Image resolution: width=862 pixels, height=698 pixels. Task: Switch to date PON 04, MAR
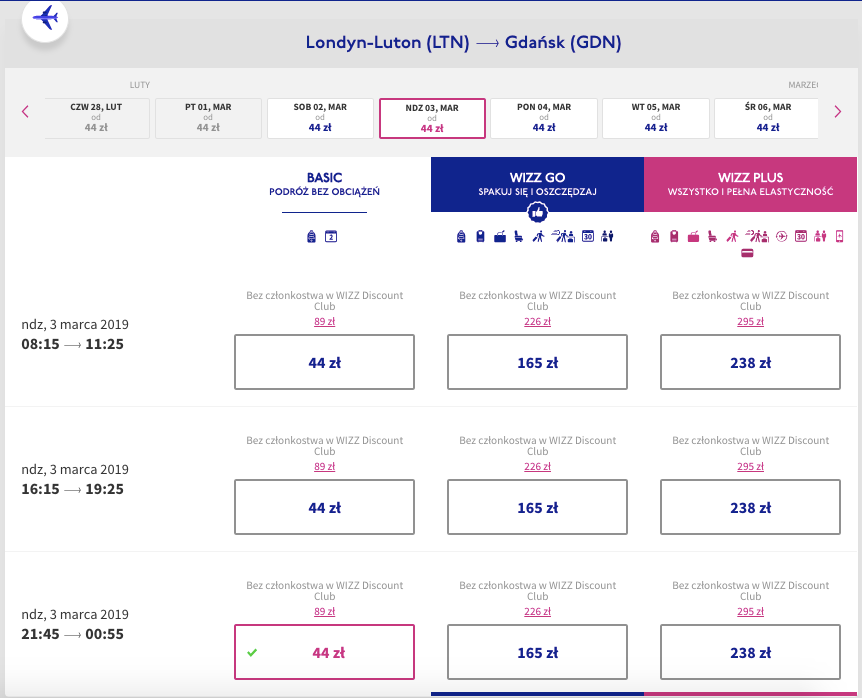[x=544, y=118]
